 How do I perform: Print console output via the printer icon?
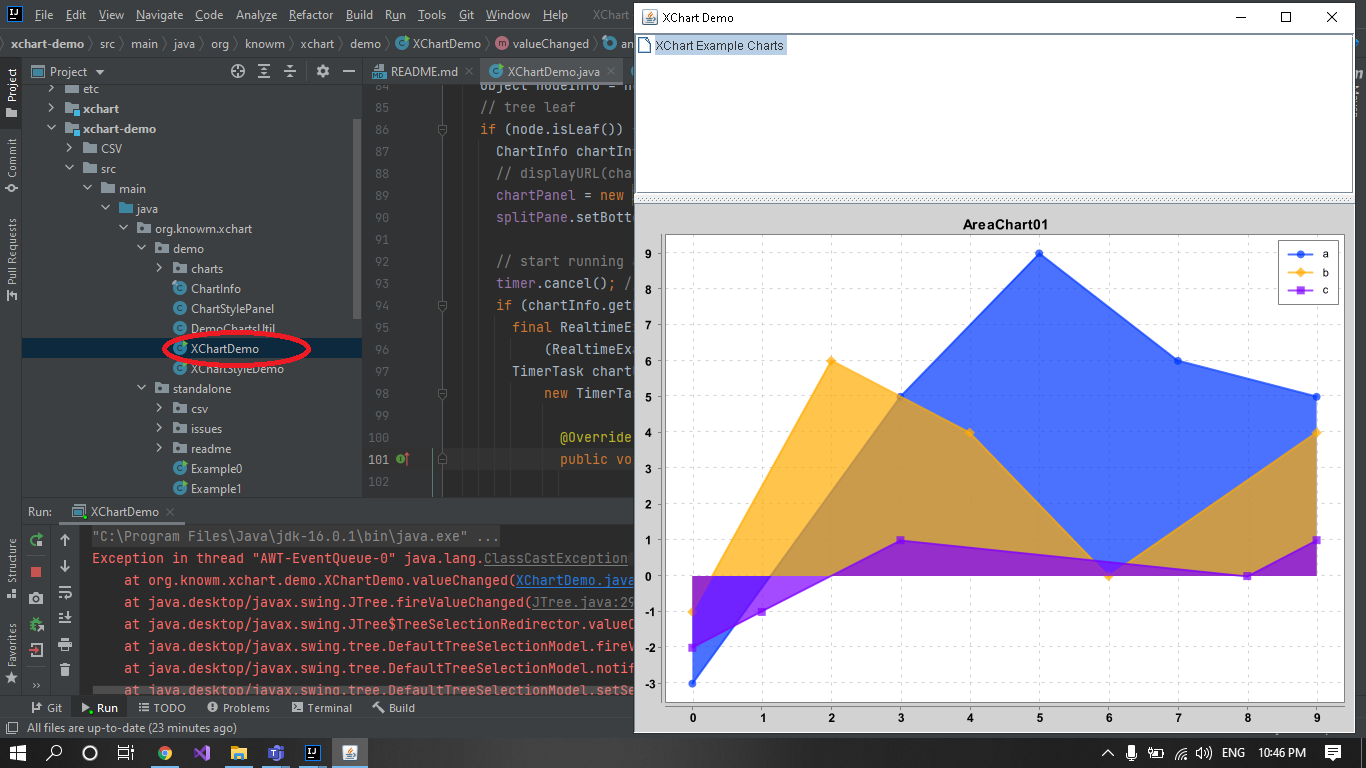pyautogui.click(x=64, y=645)
